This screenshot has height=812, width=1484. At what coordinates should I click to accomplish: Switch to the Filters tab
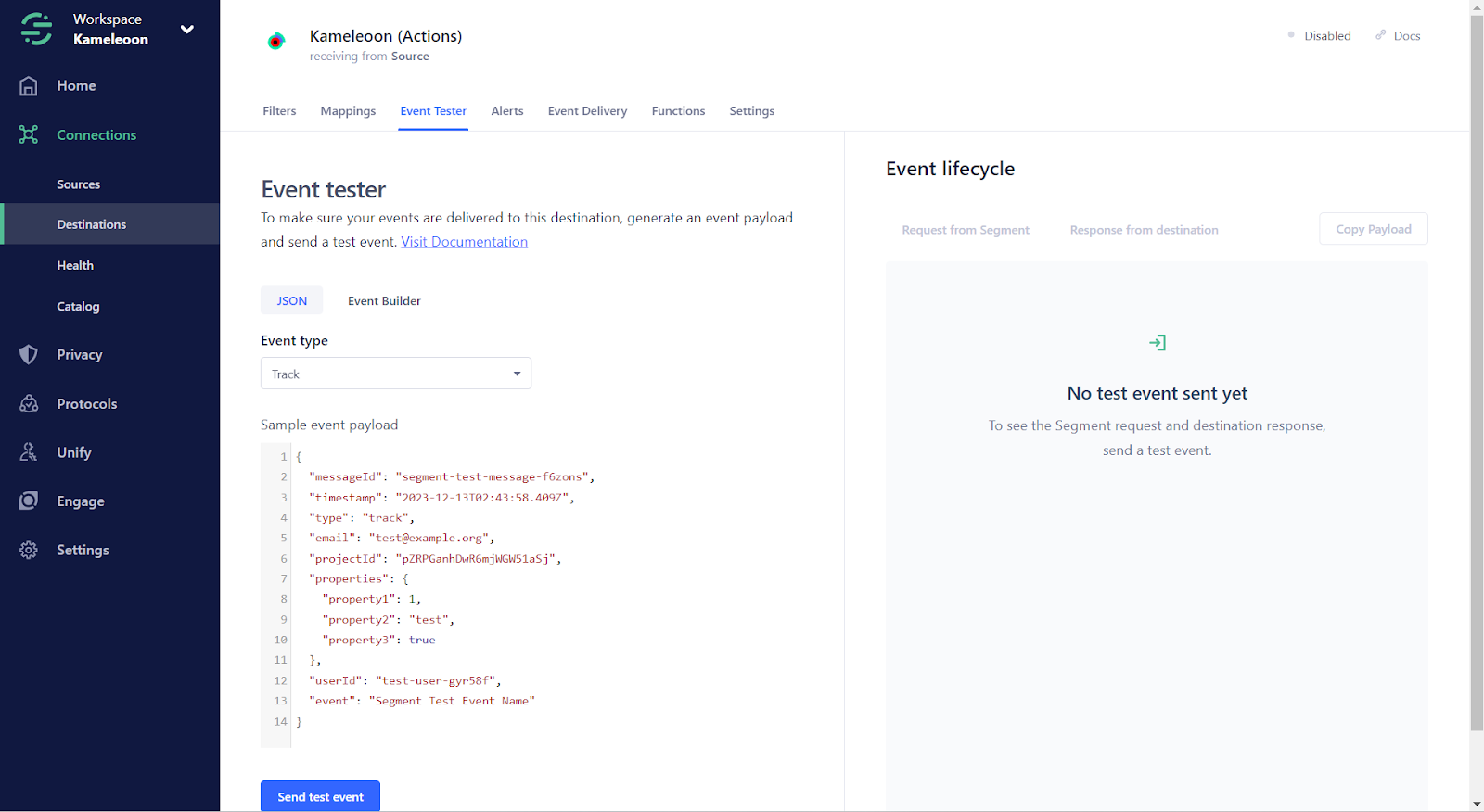(279, 110)
